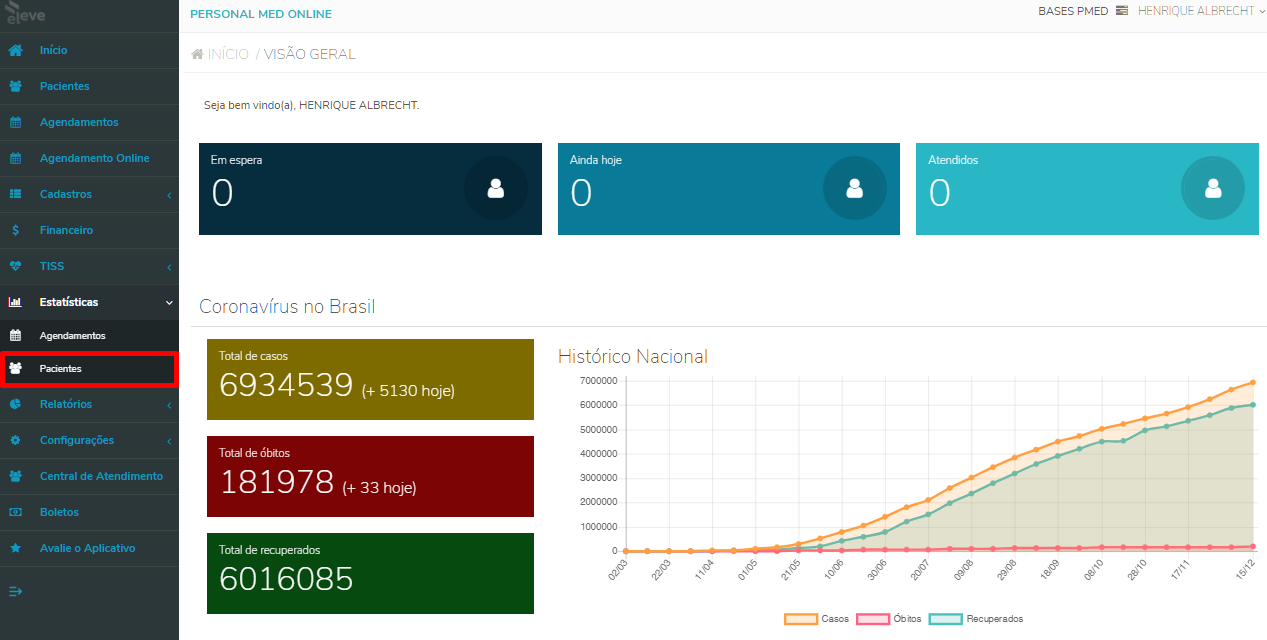Toggle the Óbitos legend swatch in the chart
The height and width of the screenshot is (640, 1267).
pyautogui.click(x=874, y=619)
